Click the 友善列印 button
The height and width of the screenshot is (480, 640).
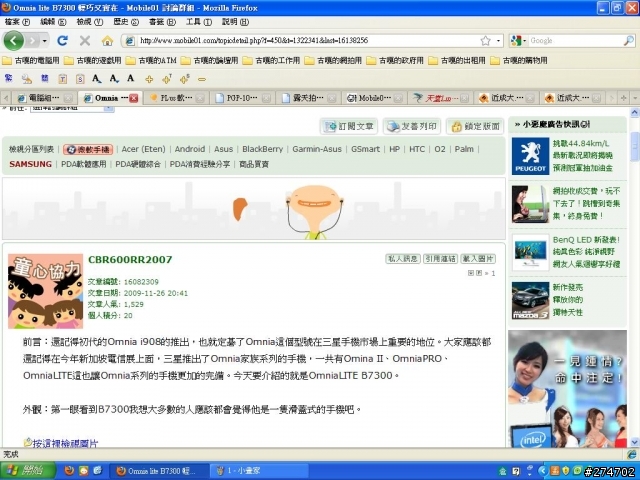coord(412,127)
